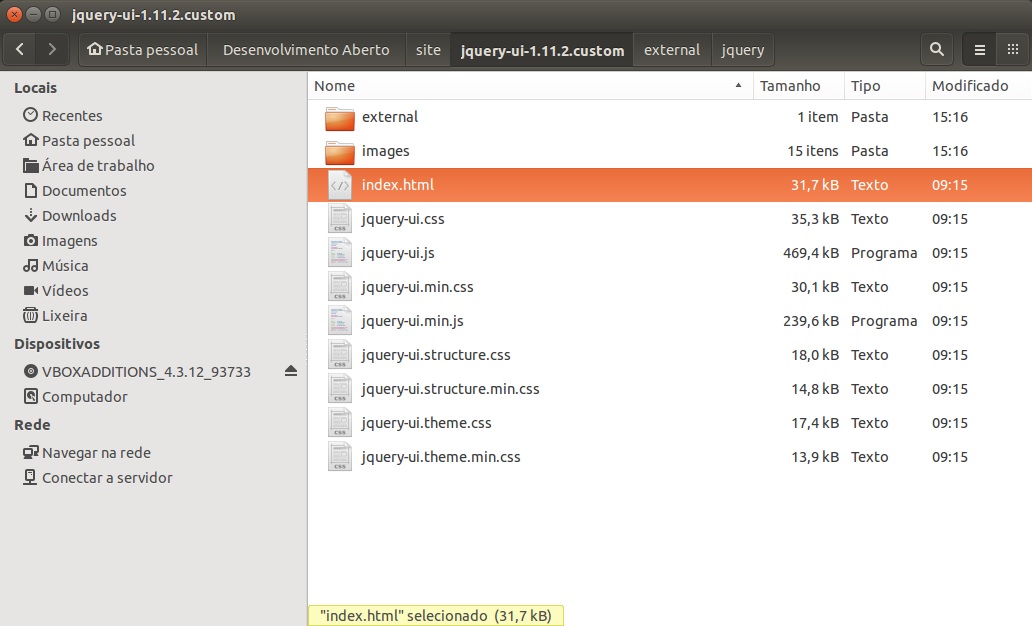Open Lixeira trash in sidebar
The width and height of the screenshot is (1032, 626).
(64, 316)
